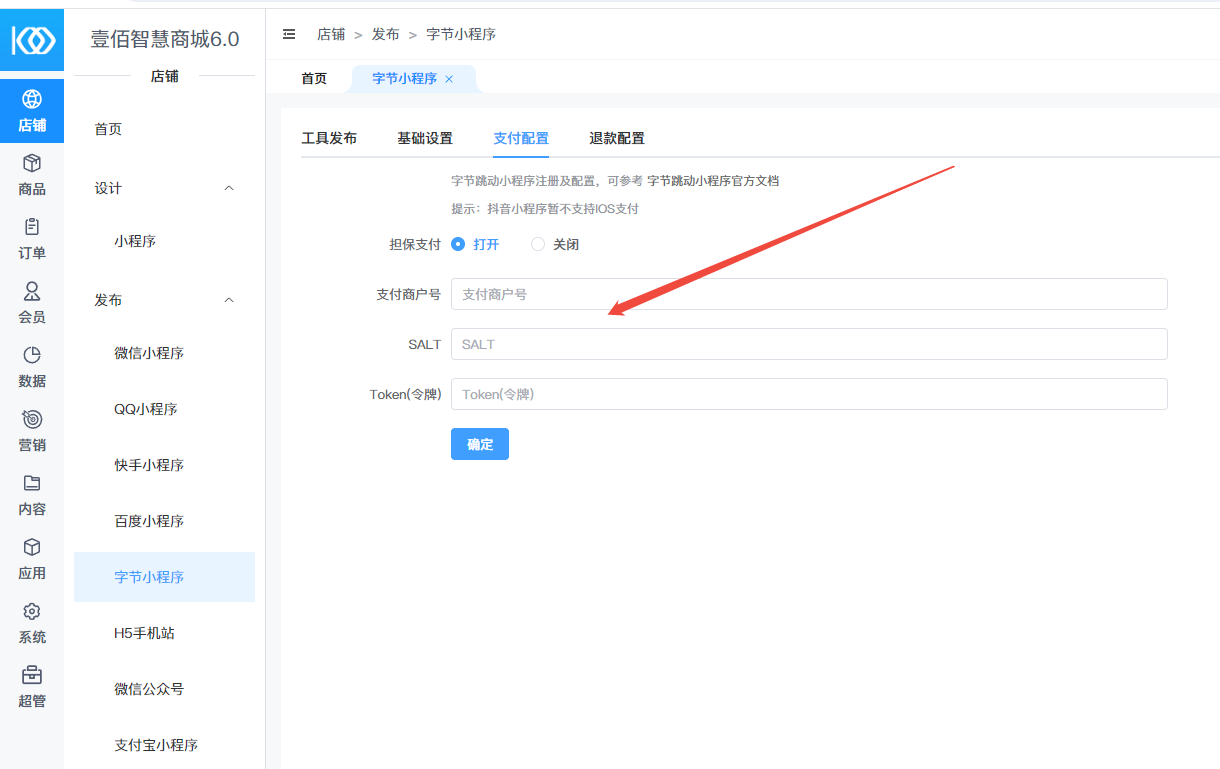Click the 确定 submit button
Screen dimensions: 1220x769
(x=480, y=444)
